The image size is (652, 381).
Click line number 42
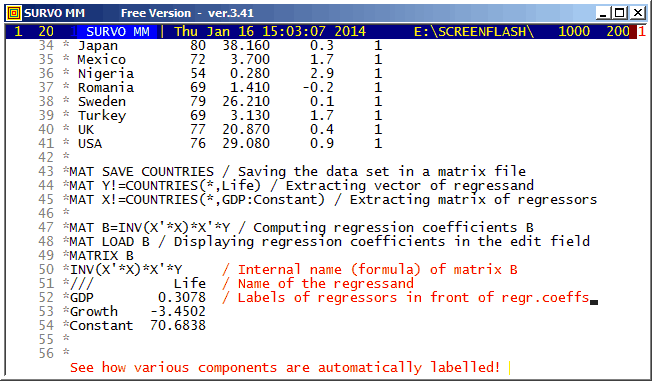point(46,158)
